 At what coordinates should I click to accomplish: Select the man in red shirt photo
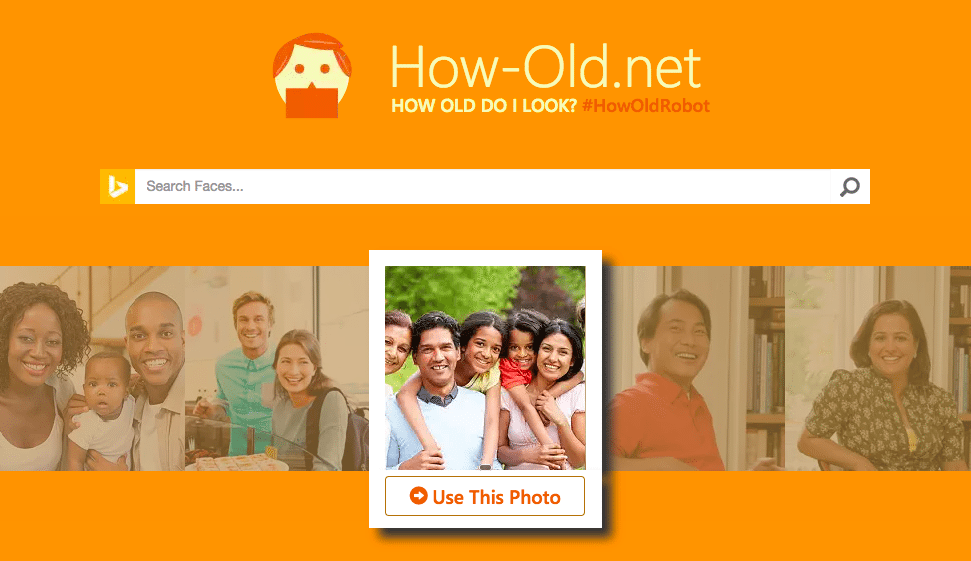pyautogui.click(x=693, y=368)
